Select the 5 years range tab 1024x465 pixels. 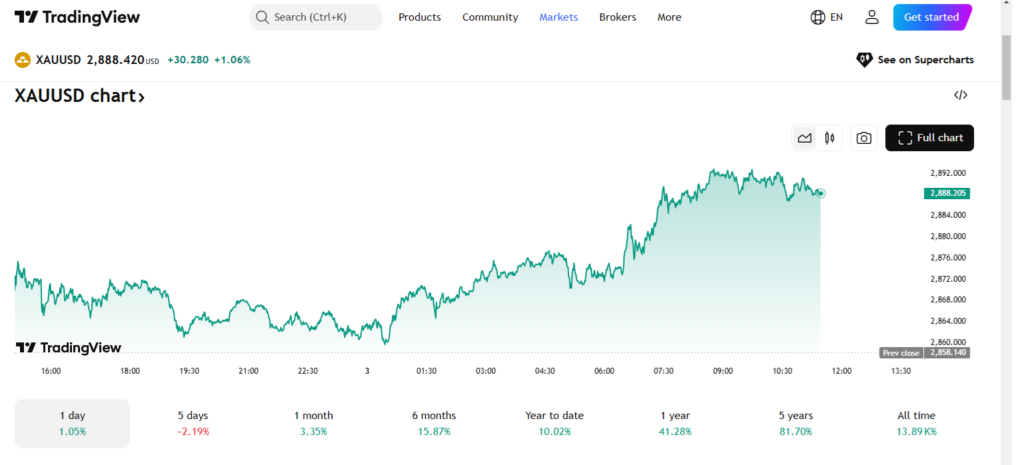(795, 423)
